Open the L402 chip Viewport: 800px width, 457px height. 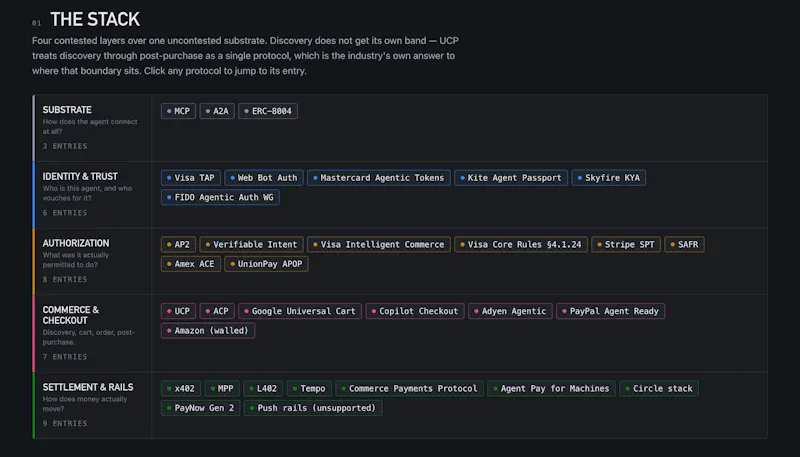[263, 389]
